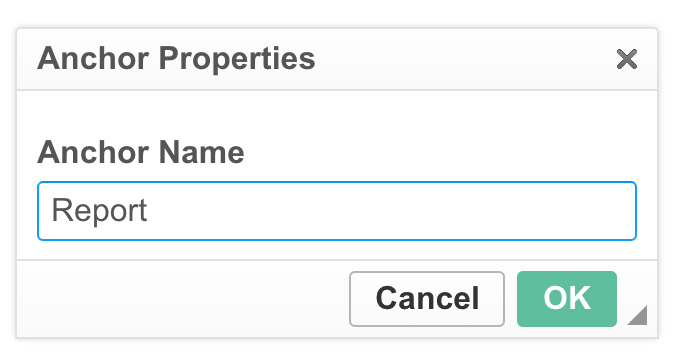Close the Anchor Properties dialog with X
This screenshot has width=680, height=360.
coord(627,59)
